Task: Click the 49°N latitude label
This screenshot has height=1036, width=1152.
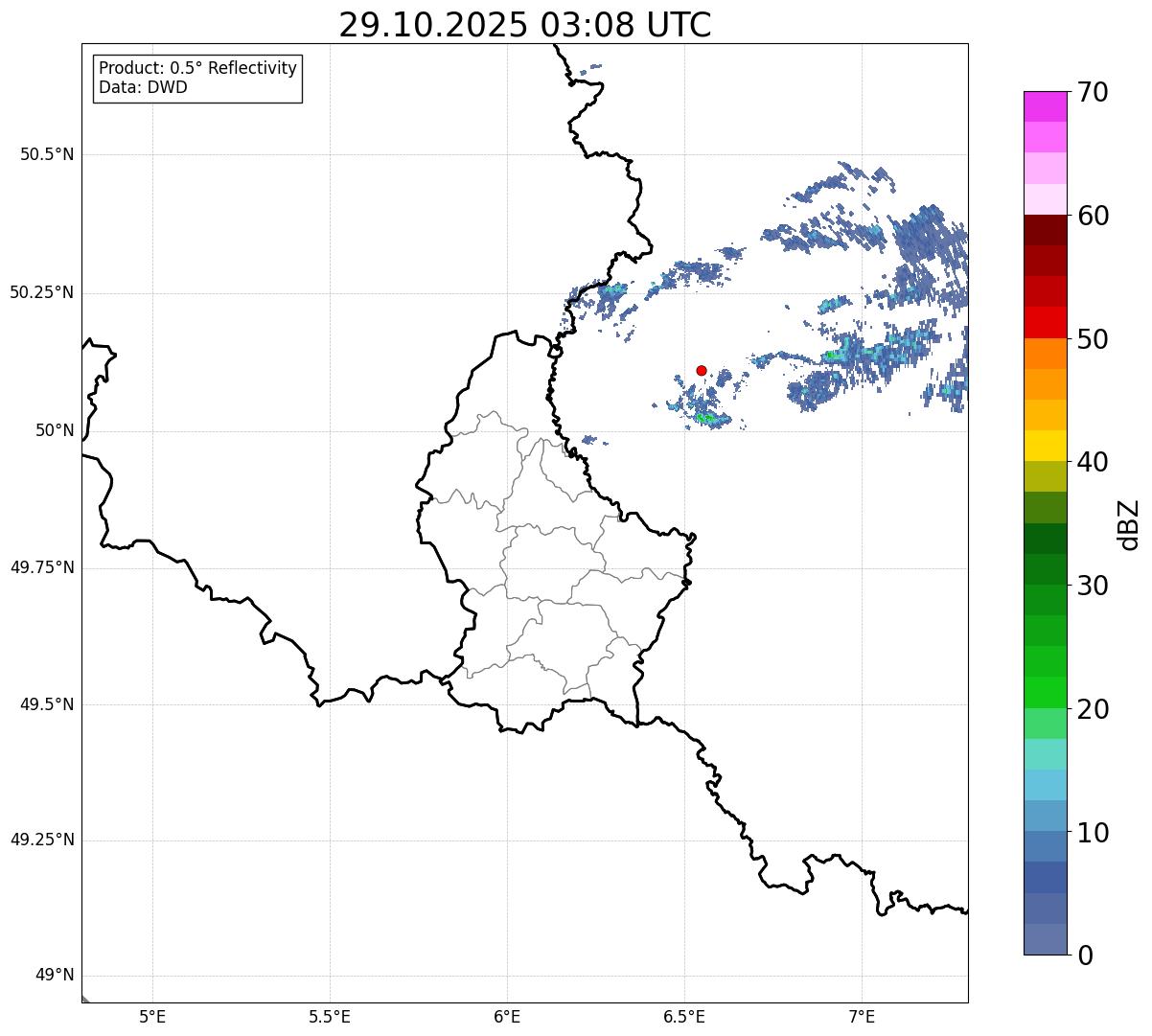Action: click(x=55, y=977)
